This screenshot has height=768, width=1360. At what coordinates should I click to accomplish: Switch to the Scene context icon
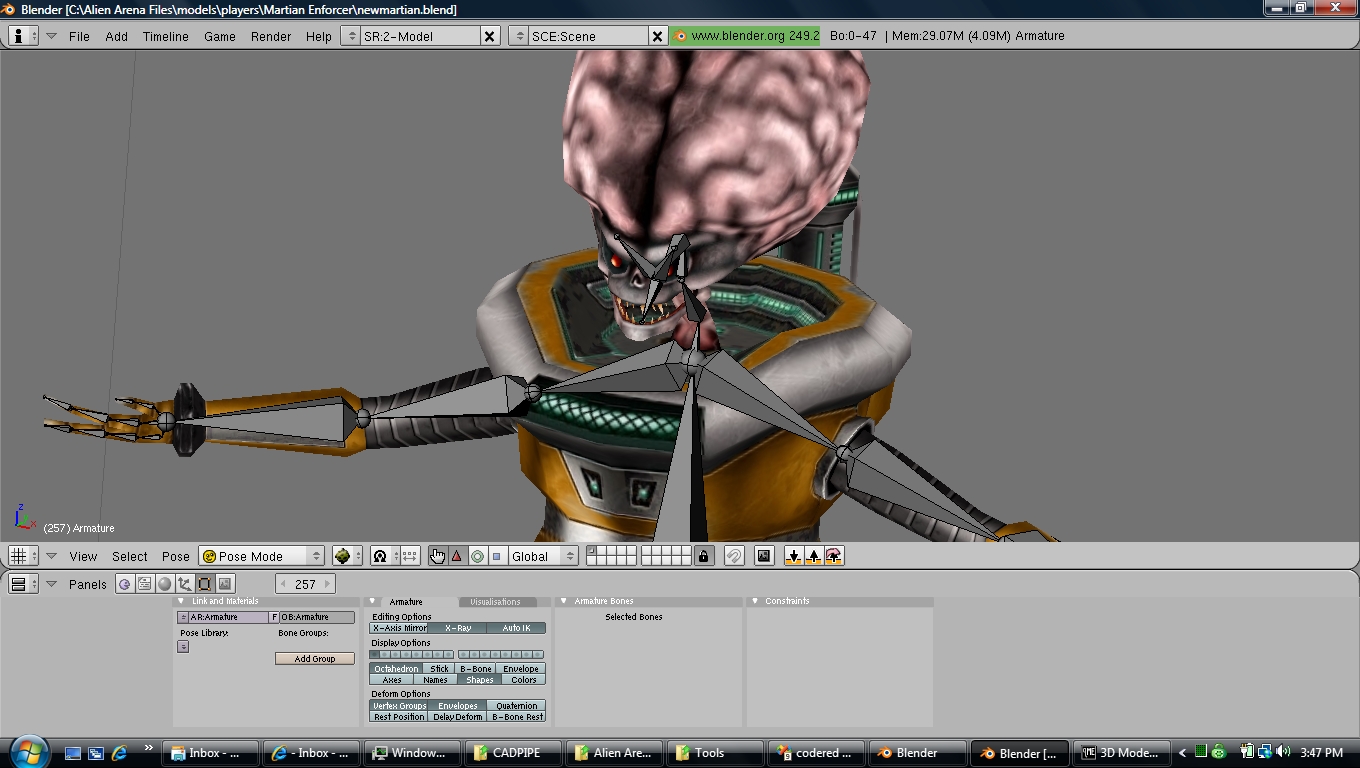click(x=224, y=584)
